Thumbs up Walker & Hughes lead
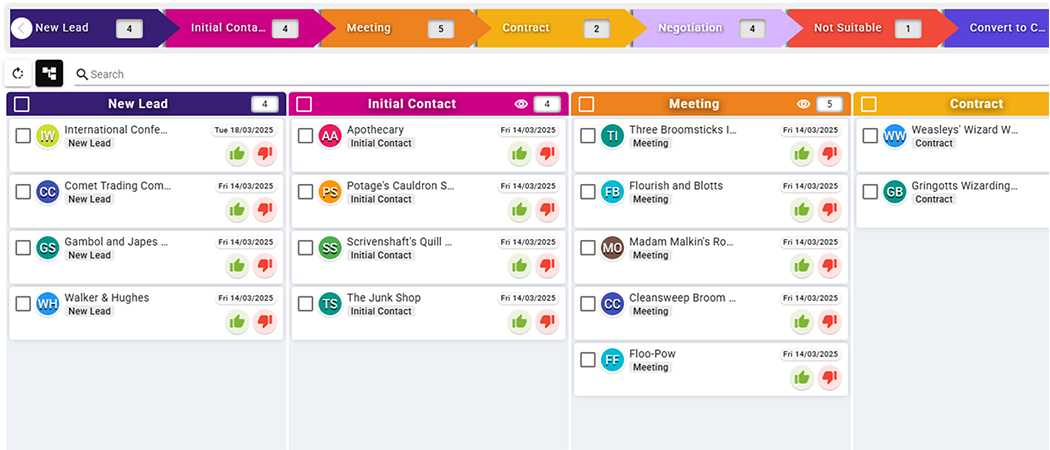1050x450 pixels. tap(237, 322)
